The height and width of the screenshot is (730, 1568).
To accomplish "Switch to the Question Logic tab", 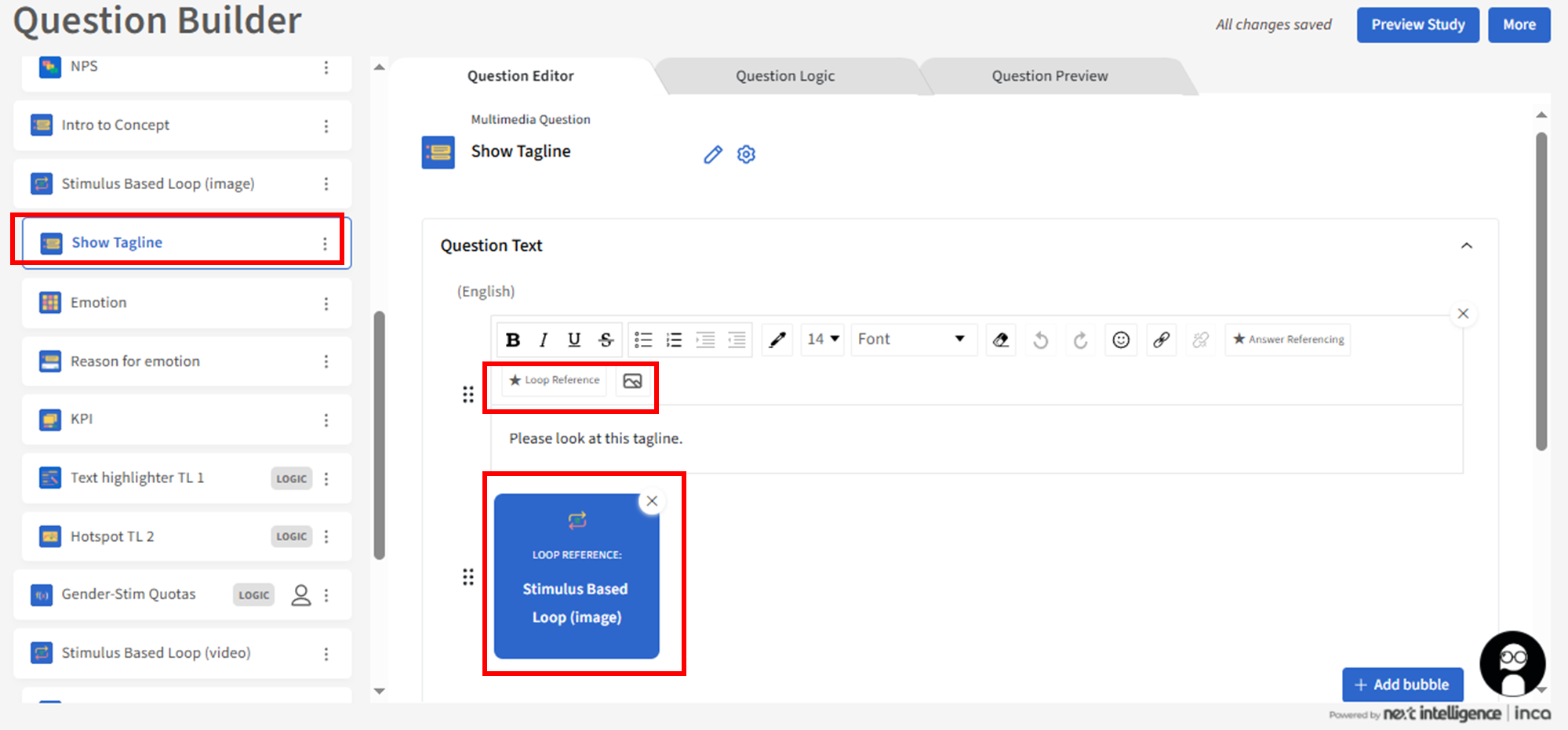I will coord(784,76).
